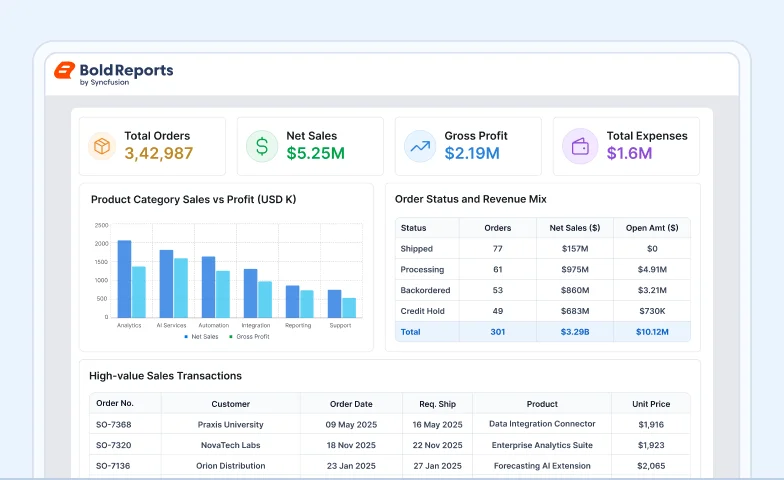This screenshot has height=480, width=784.
Task: Click the Total row label
Action: [410, 332]
